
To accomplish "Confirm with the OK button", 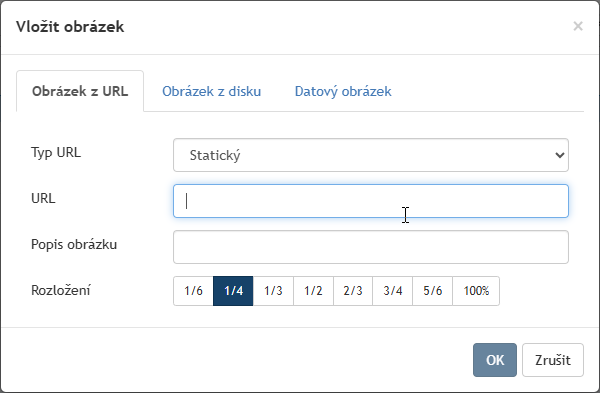I will [495, 360].
